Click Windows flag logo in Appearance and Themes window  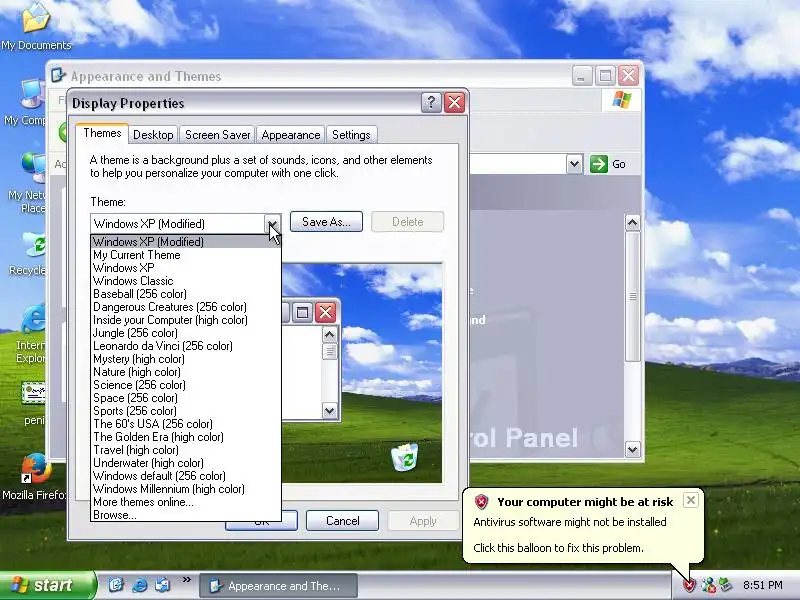click(621, 100)
